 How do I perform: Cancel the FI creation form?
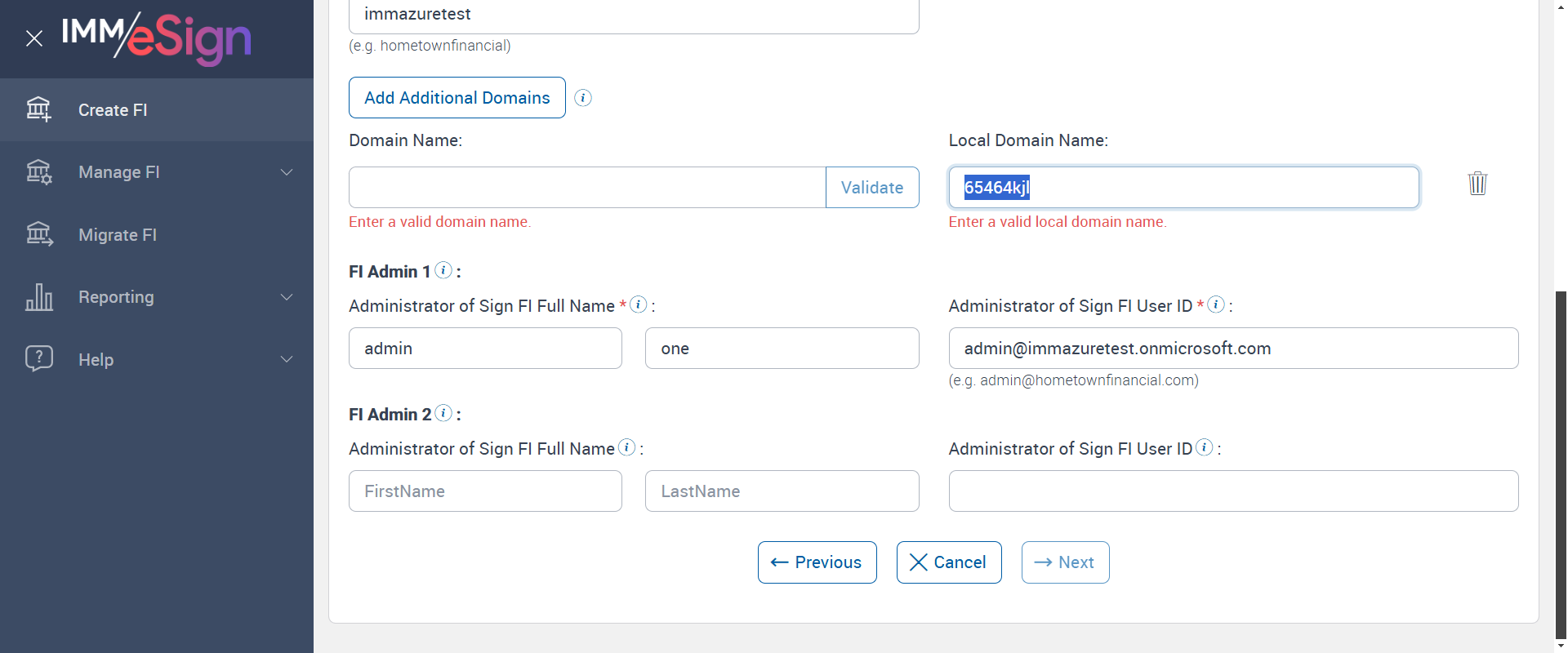point(949,562)
